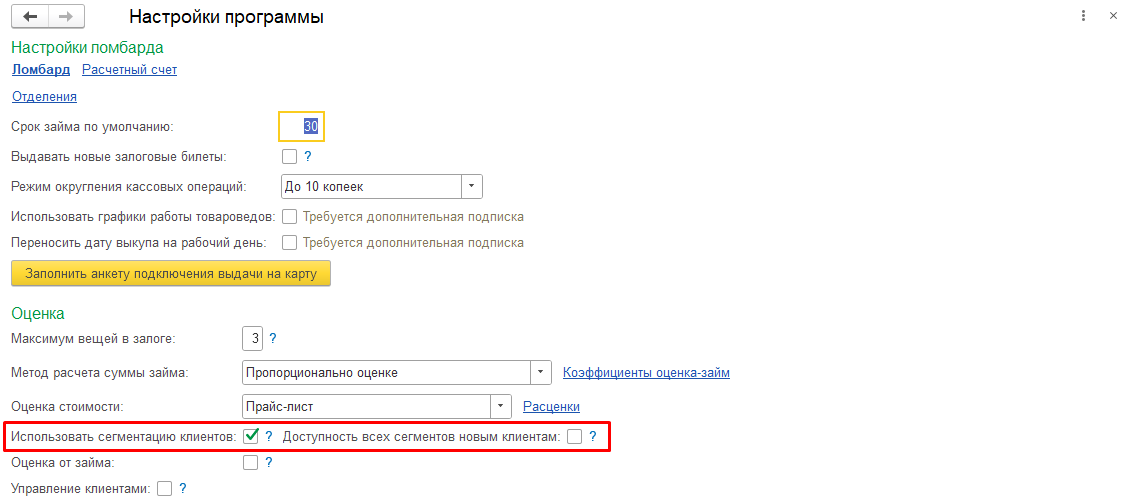Check the Управление клиентами checkbox
1126x503 pixels.
pos(164,489)
